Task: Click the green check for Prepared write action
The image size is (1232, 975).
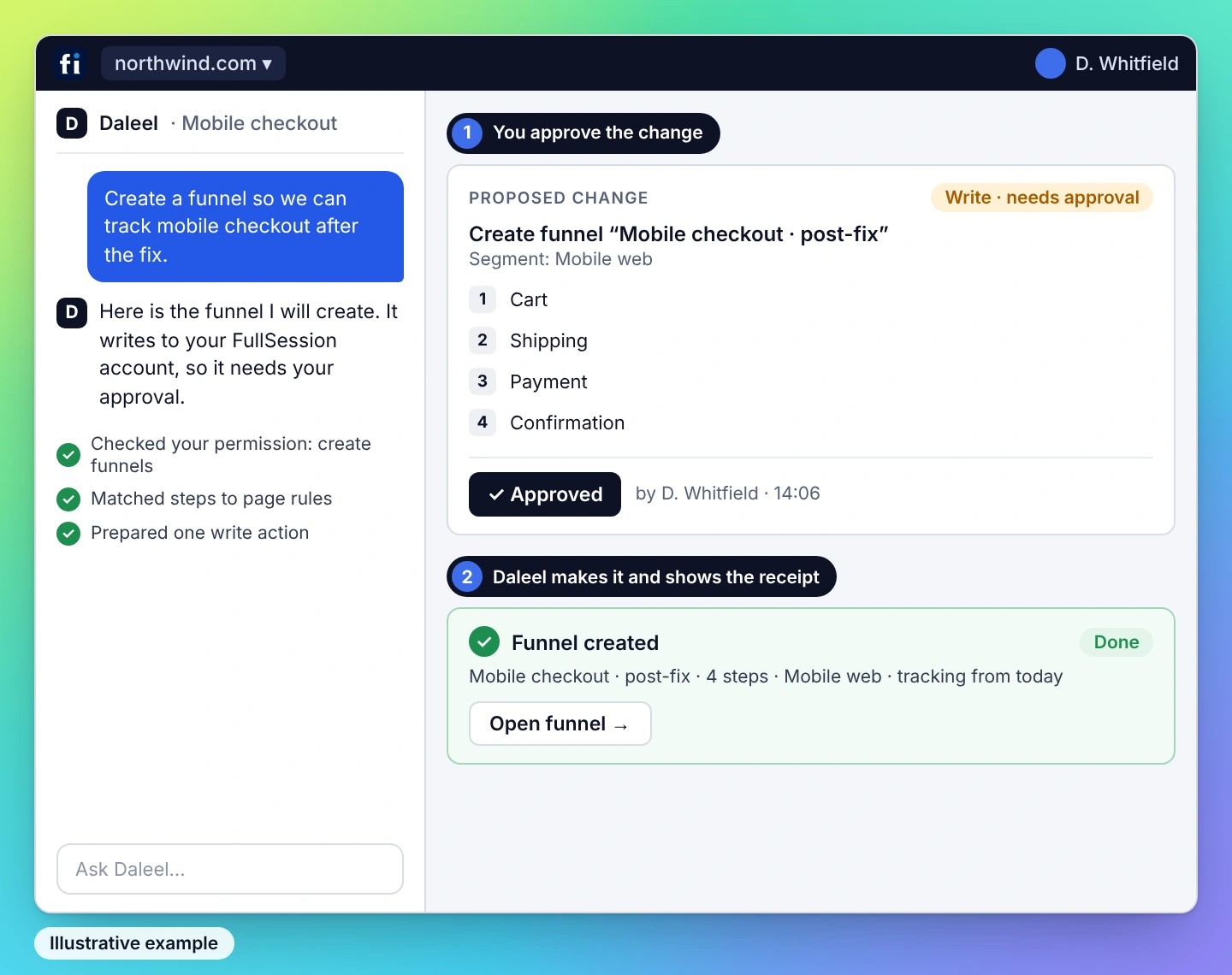Action: click(x=68, y=533)
